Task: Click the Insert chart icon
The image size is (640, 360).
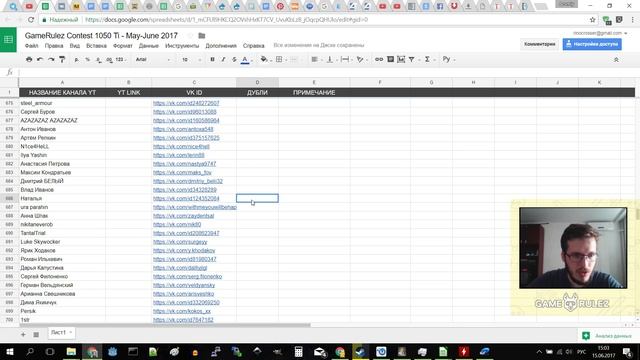Action: [401, 60]
